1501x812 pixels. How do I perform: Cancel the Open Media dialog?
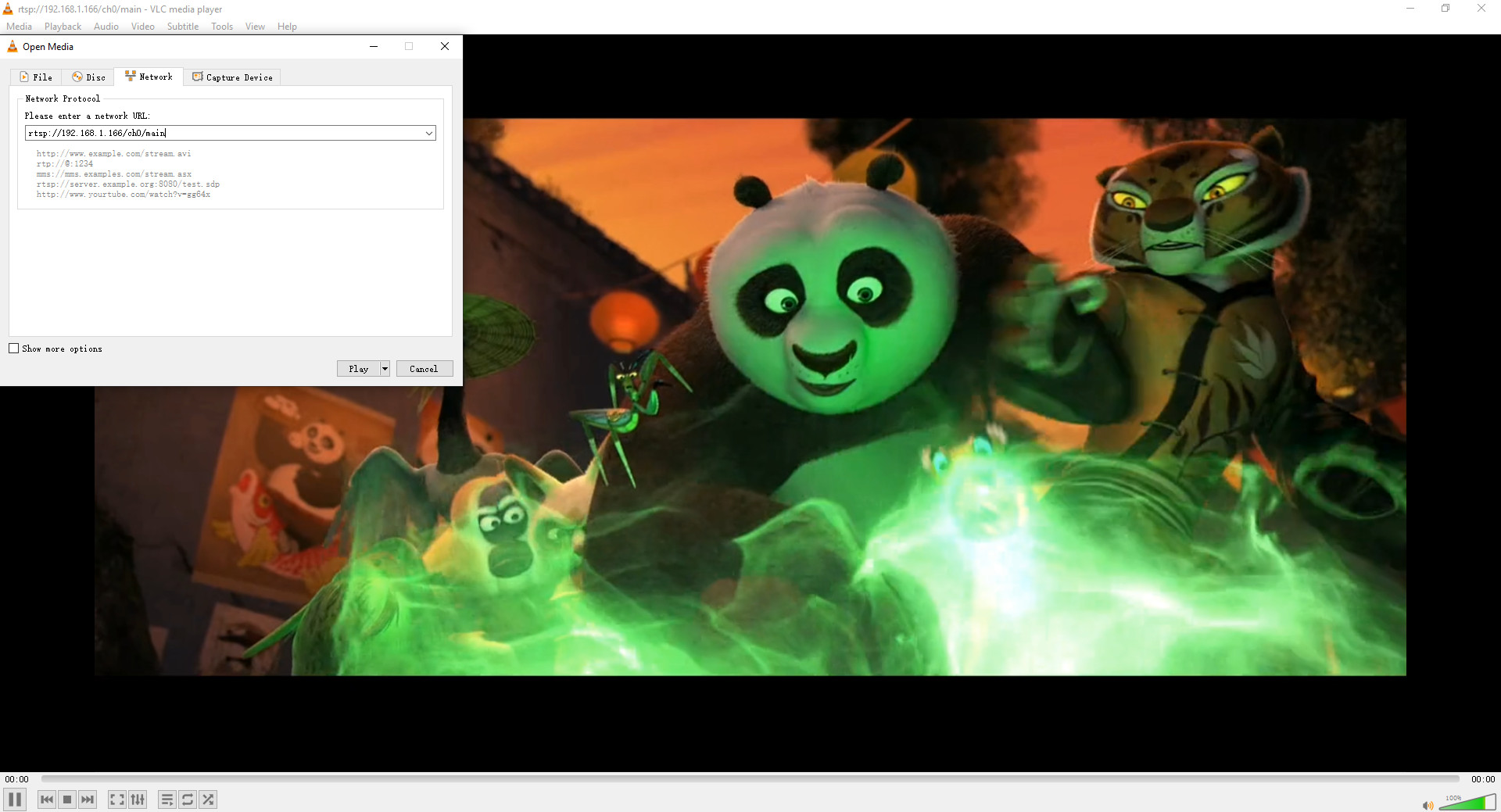[x=425, y=369]
